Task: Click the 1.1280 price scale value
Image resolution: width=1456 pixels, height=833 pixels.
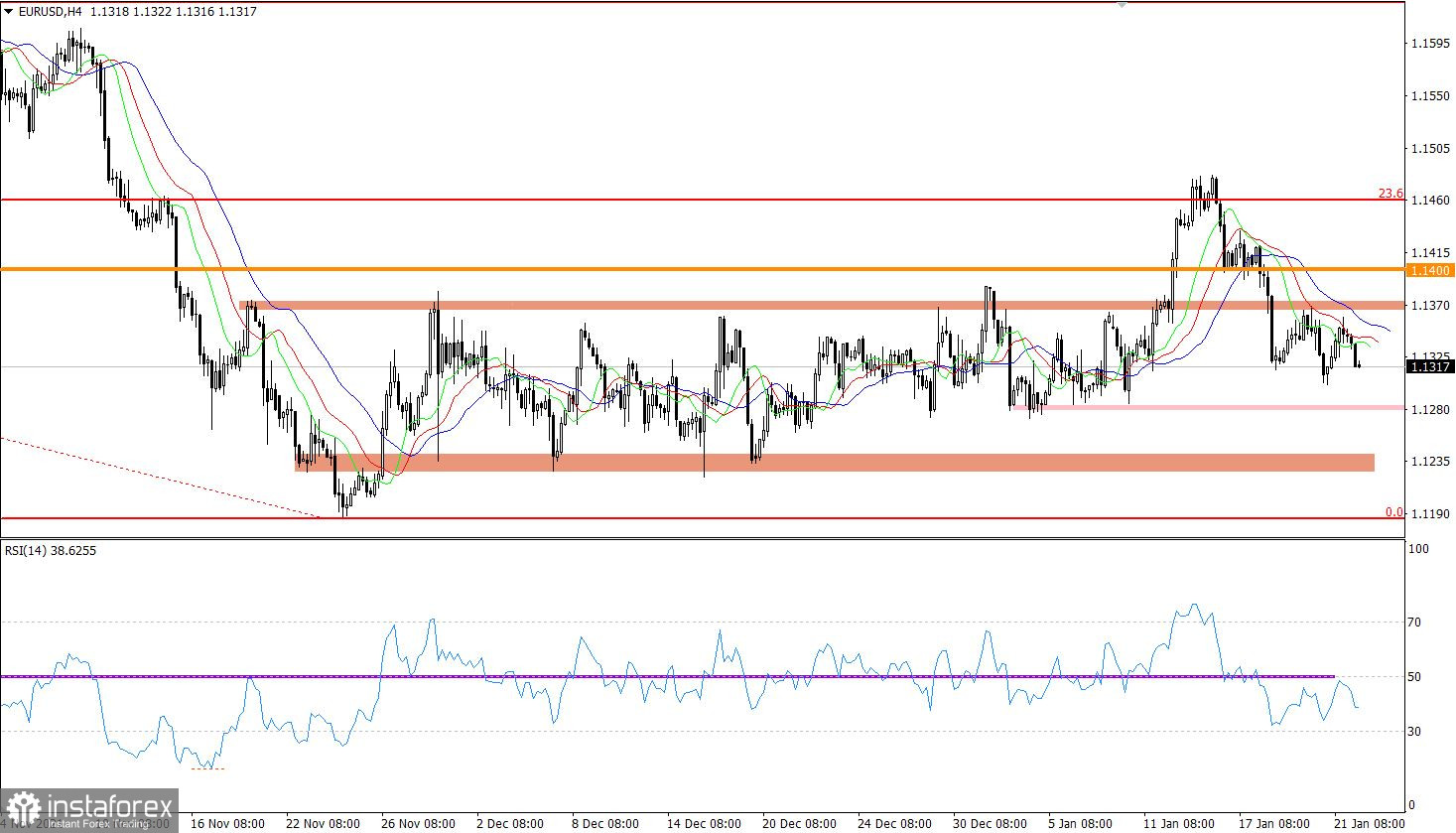Action: (x=1429, y=410)
